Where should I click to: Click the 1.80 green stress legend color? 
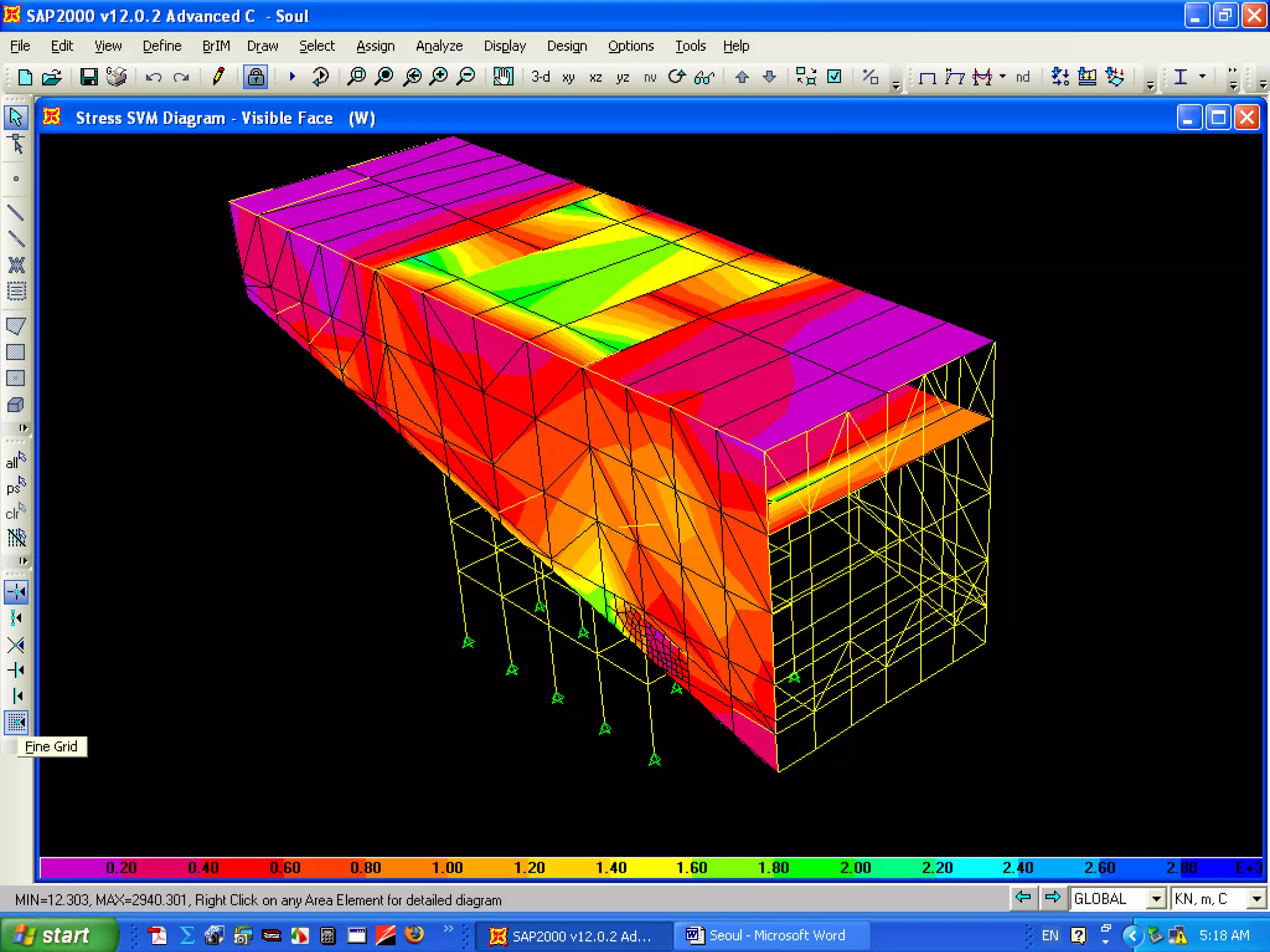[773, 868]
